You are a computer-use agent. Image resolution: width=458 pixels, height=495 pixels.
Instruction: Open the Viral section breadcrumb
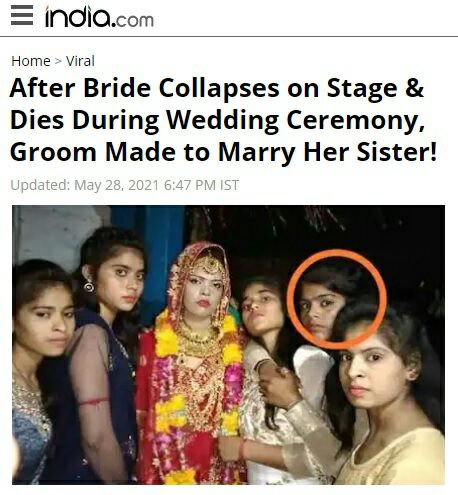click(80, 61)
